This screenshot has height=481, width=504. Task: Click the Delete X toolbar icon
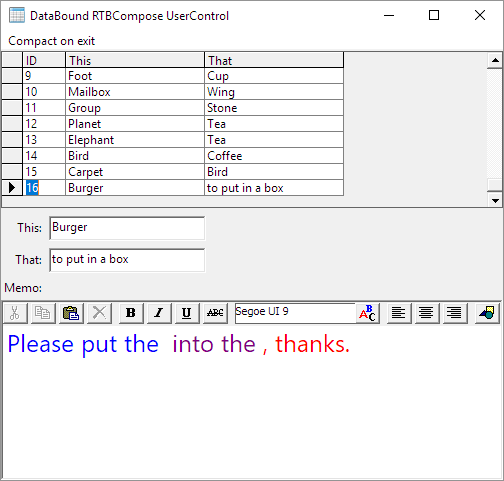pyautogui.click(x=99, y=313)
